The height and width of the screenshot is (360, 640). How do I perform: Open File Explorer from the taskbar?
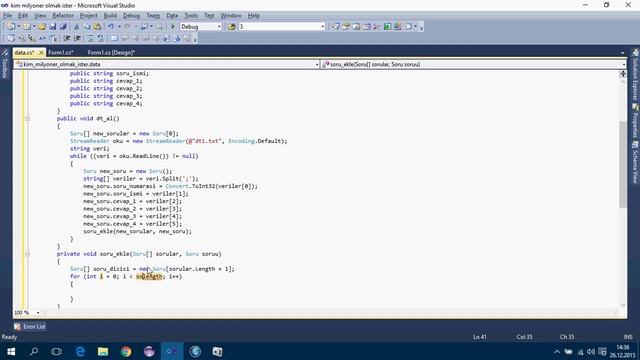[x=103, y=351]
